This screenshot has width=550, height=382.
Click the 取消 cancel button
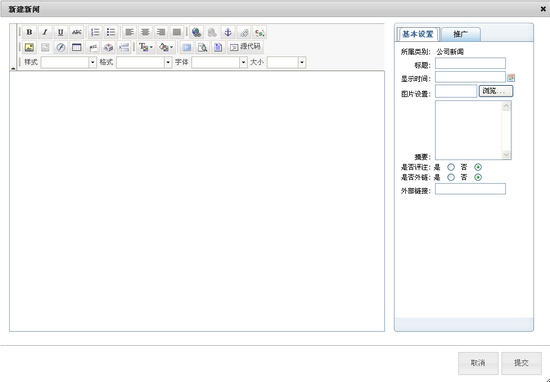[x=478, y=363]
